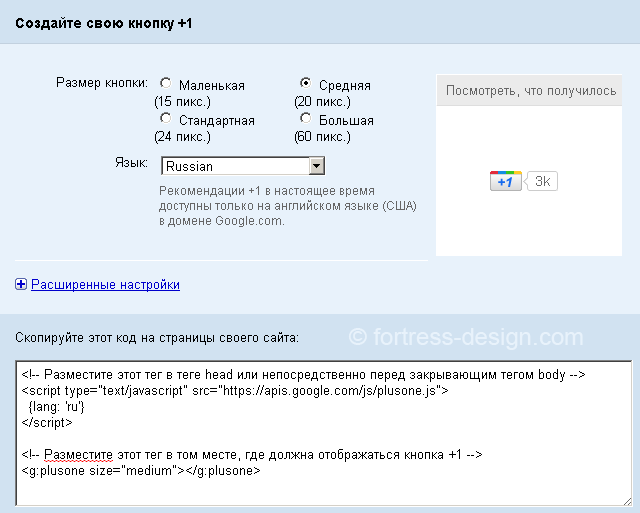Click the Посмотреть, что получилось header

click(x=531, y=90)
